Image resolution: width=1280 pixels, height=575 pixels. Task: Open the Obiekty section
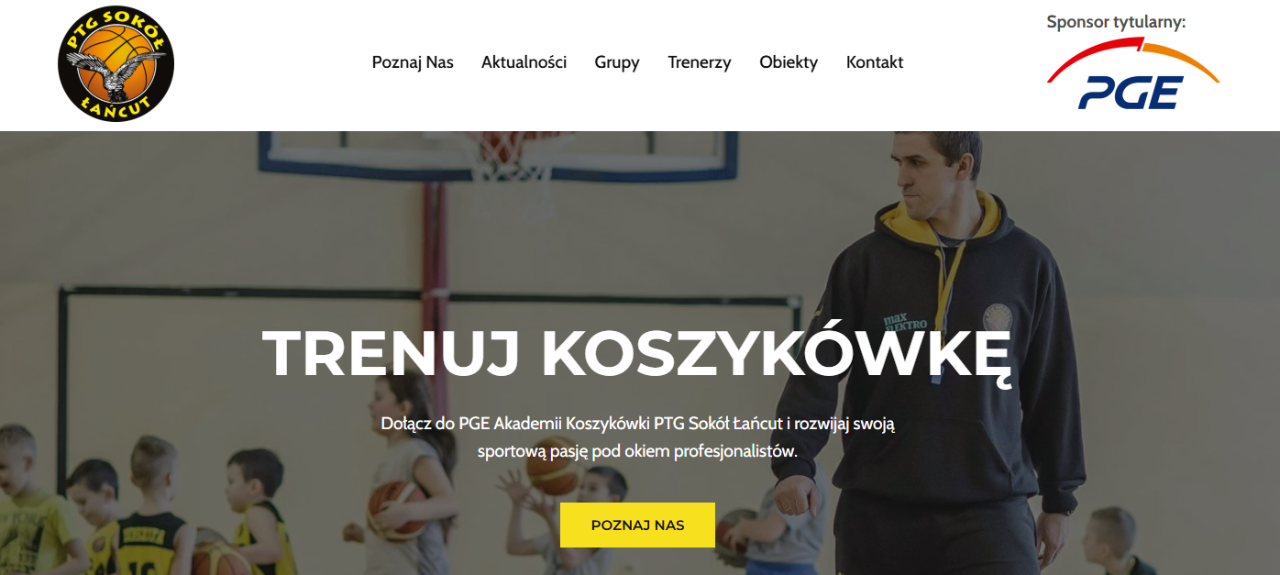tap(788, 62)
